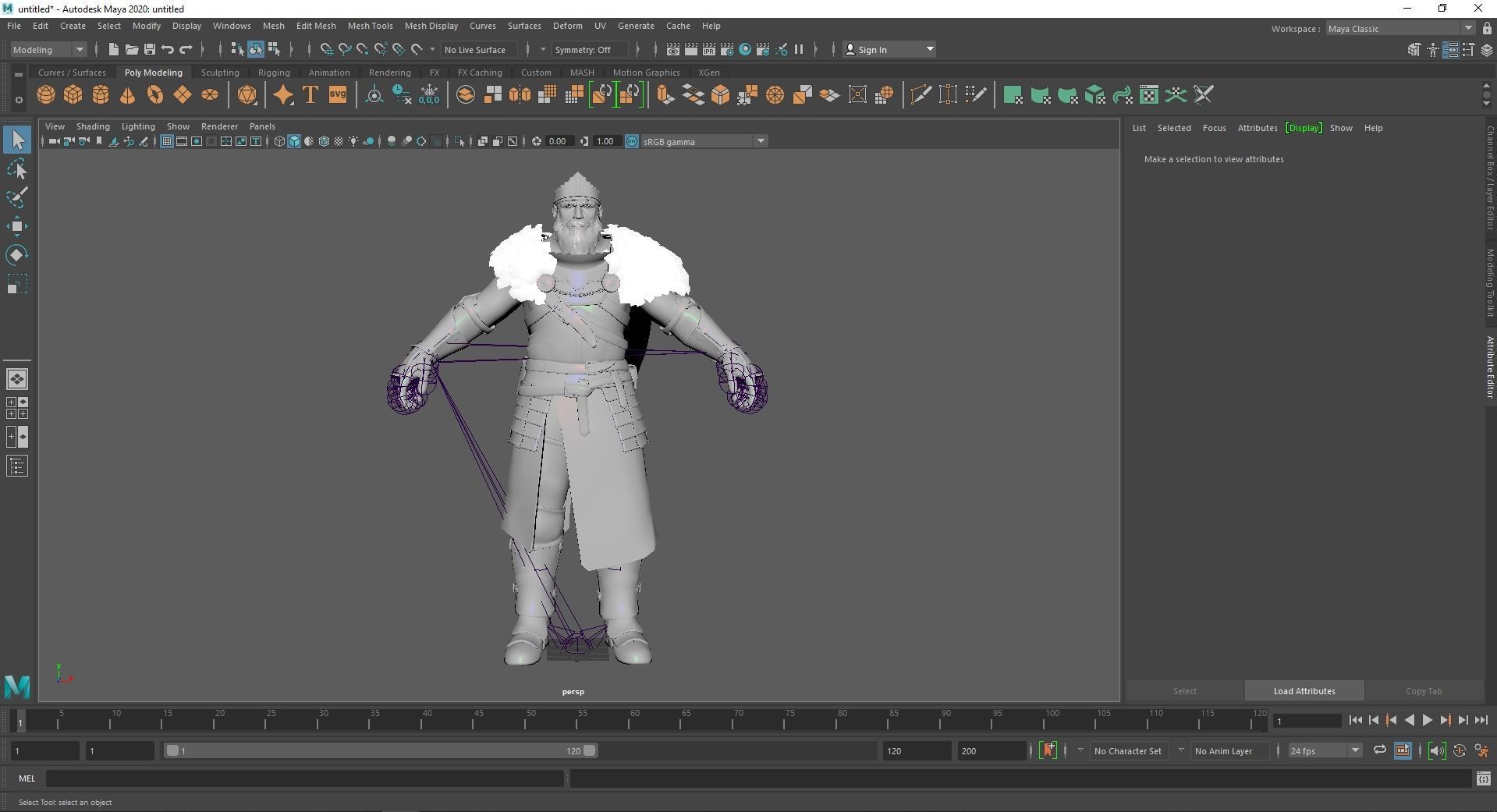Click the Extrude shelf icon
Image resolution: width=1497 pixels, height=812 pixels.
[665, 95]
